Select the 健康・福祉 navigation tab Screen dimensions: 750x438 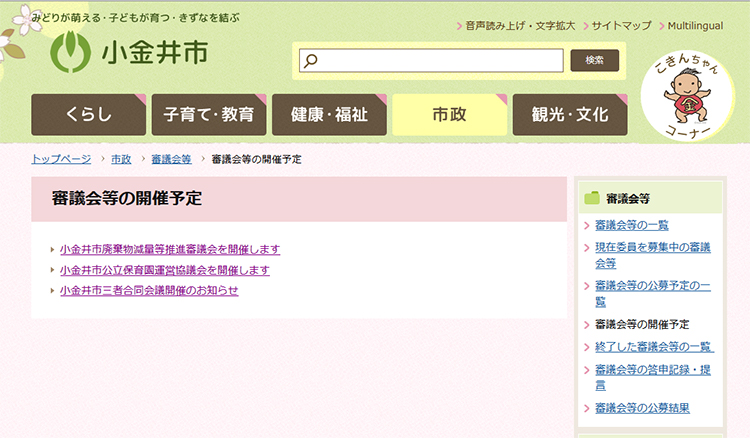pyautogui.click(x=329, y=115)
